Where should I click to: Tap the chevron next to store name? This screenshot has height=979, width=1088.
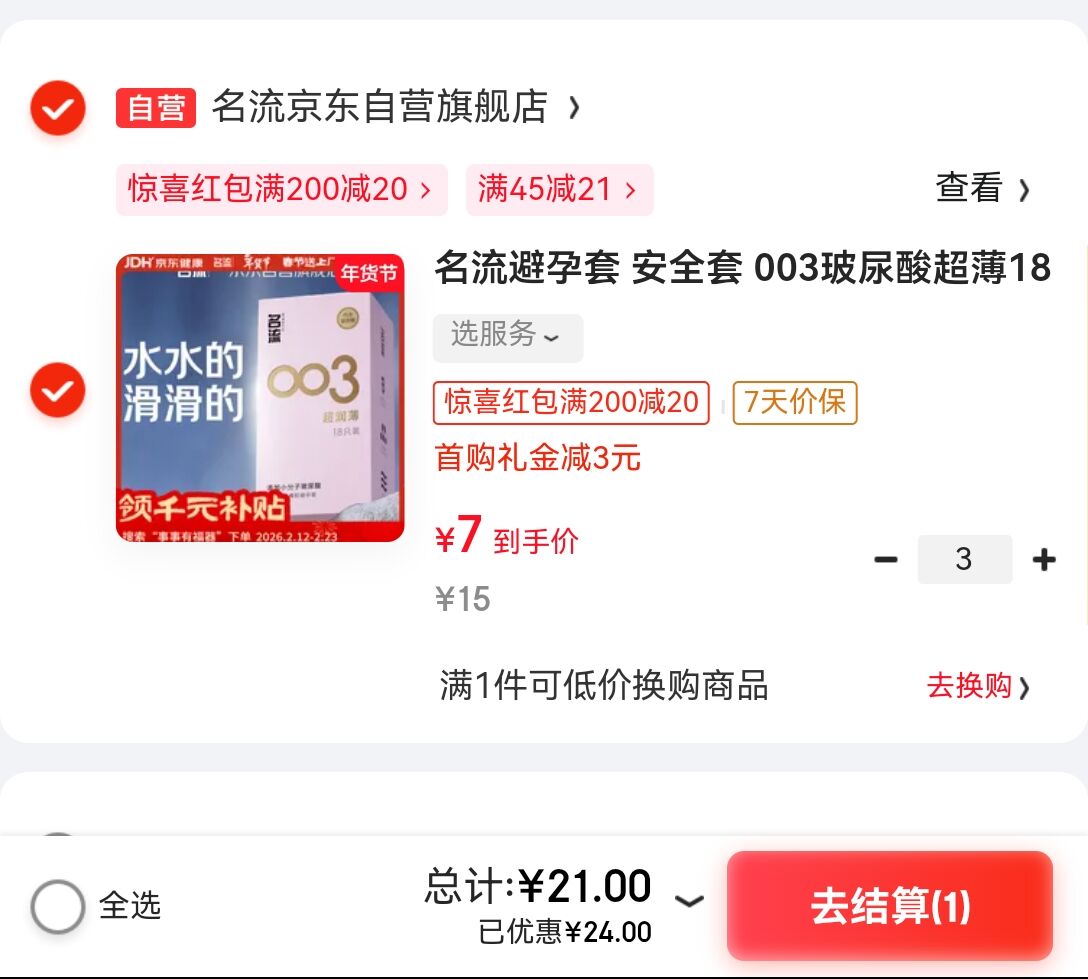[574, 108]
